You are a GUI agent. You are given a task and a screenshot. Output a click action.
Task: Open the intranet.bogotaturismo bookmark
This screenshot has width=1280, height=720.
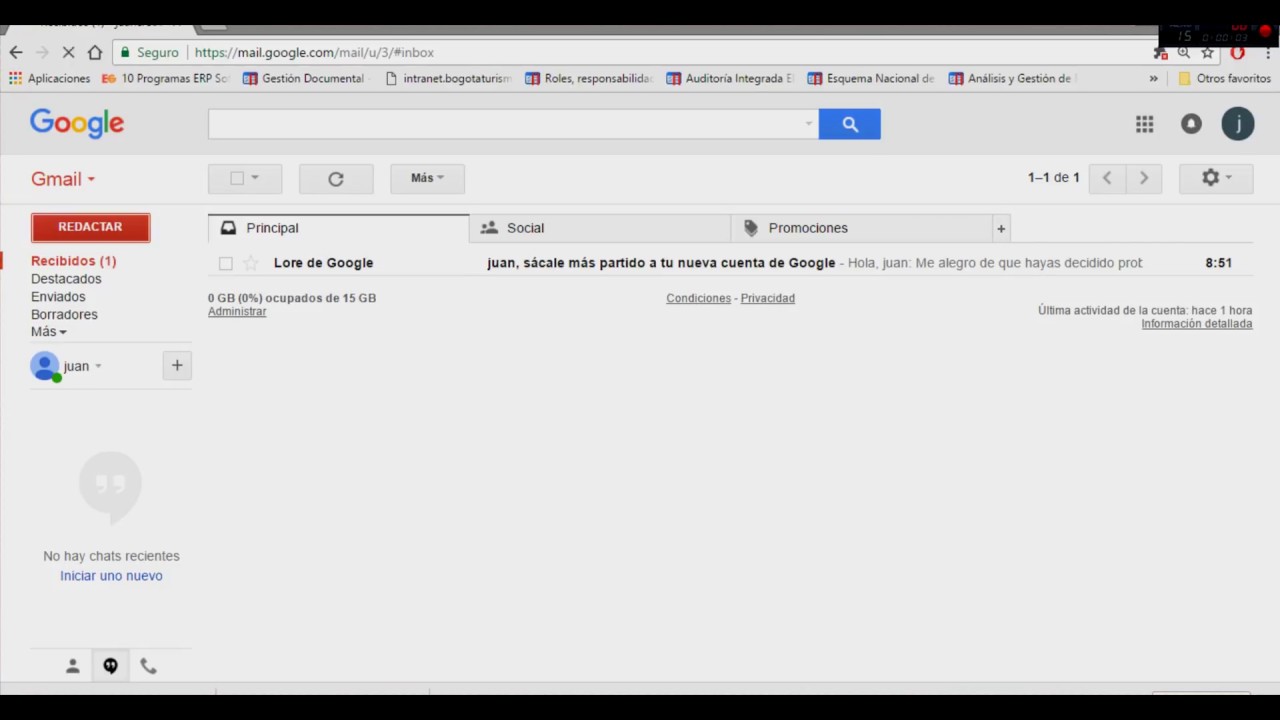pos(448,78)
